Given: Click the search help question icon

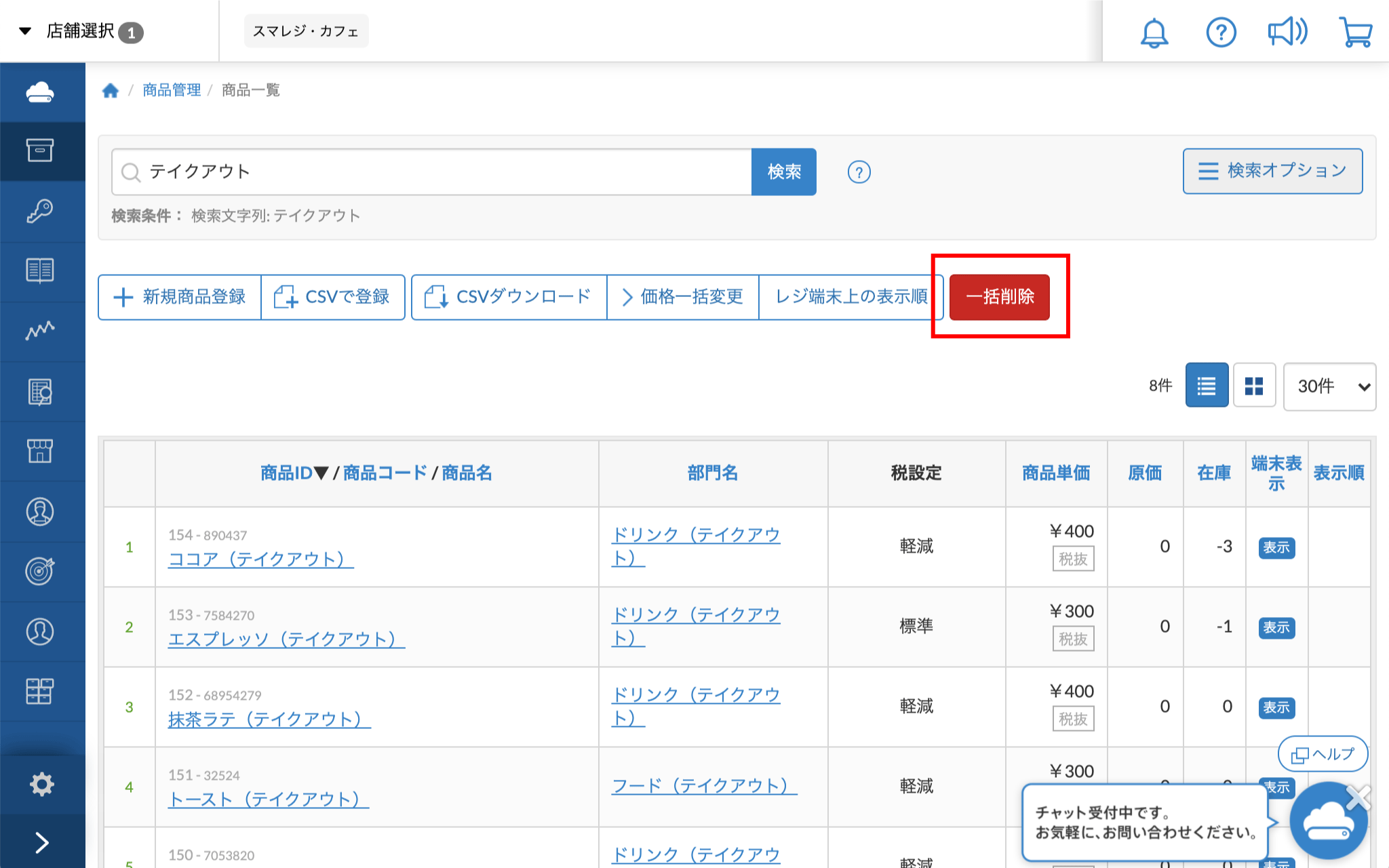Looking at the screenshot, I should tap(859, 172).
